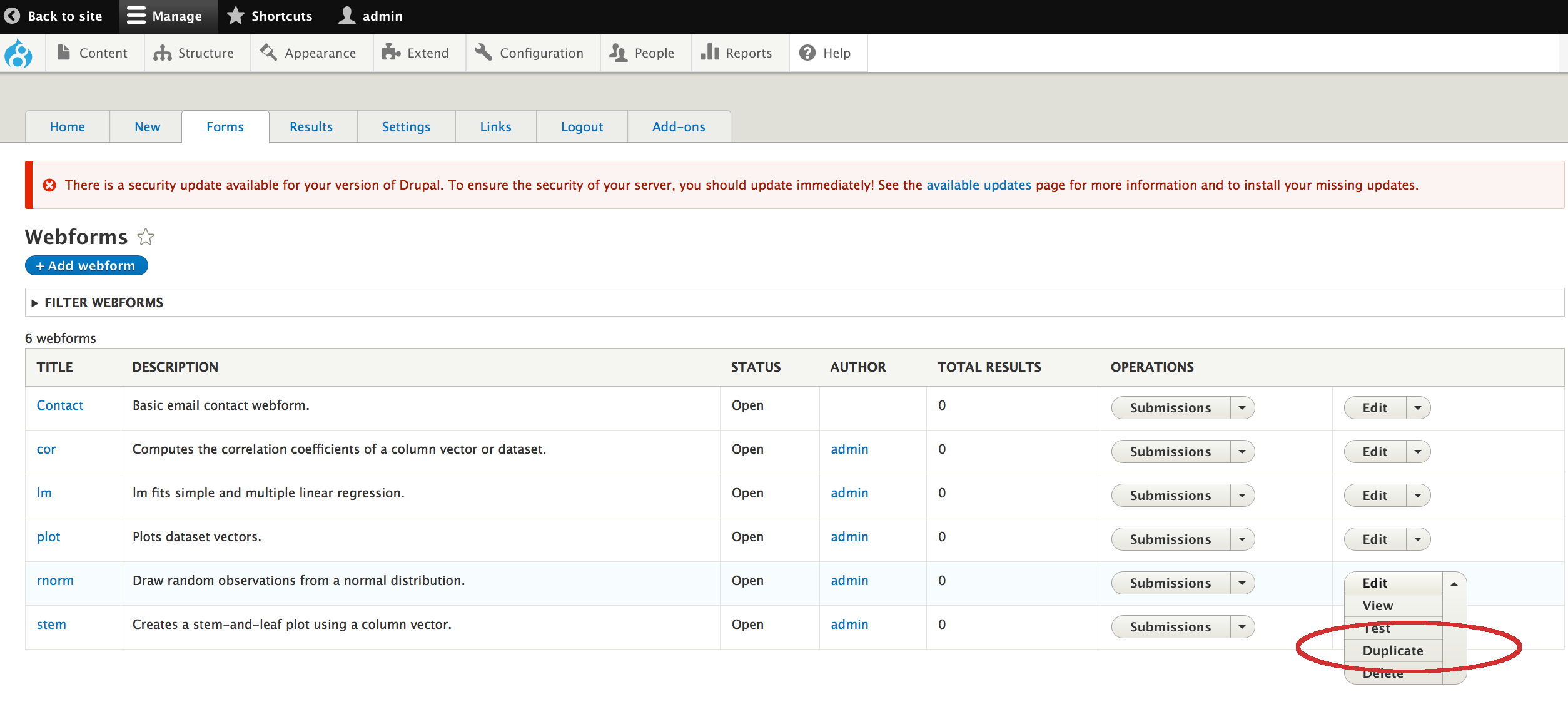Screen dimensions: 1568x714
Task: Open the Contact webform link
Action: pyautogui.click(x=60, y=405)
